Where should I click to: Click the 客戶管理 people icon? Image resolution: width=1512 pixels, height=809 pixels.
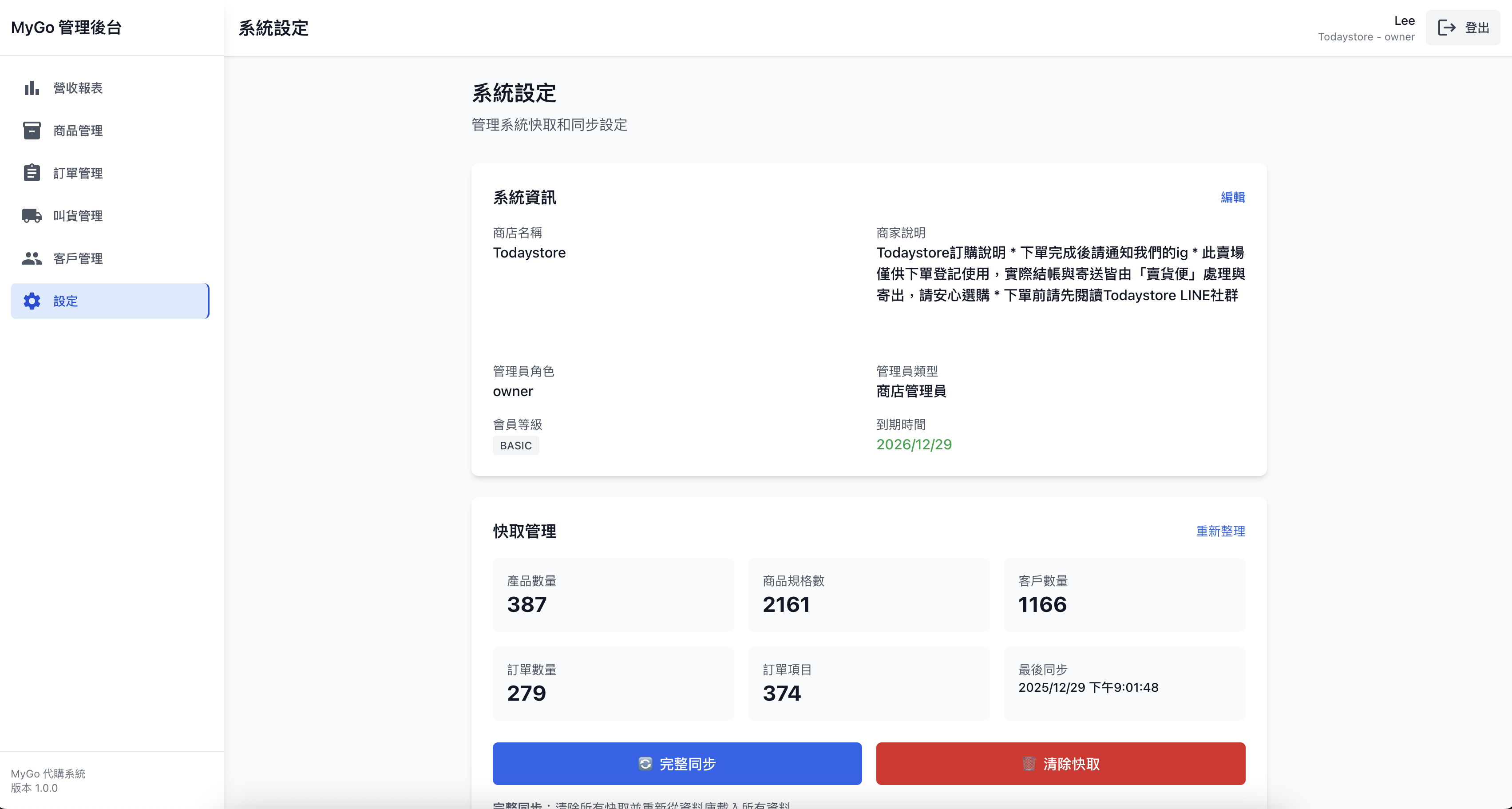coord(31,258)
